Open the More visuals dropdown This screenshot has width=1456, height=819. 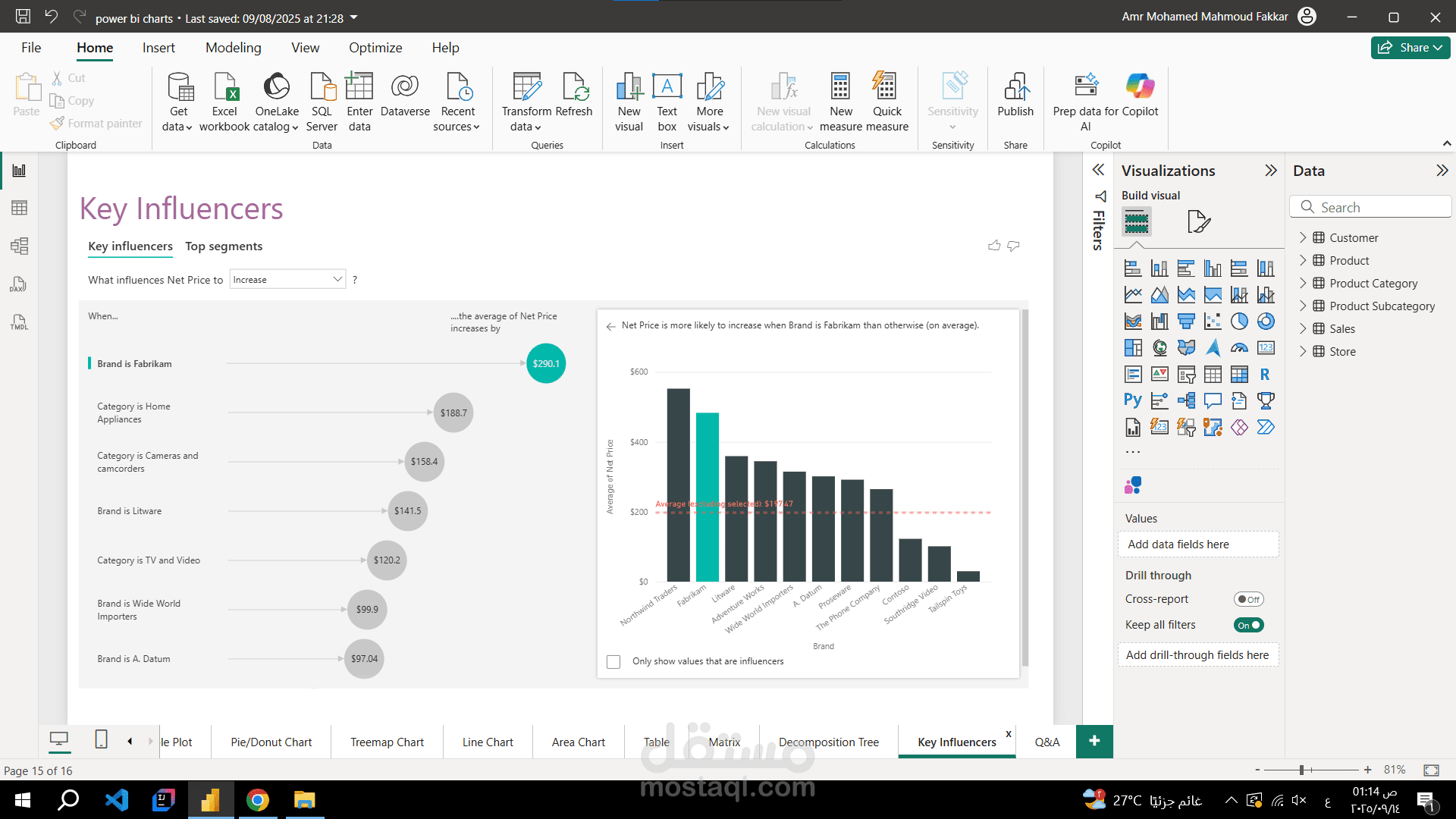pyautogui.click(x=709, y=102)
